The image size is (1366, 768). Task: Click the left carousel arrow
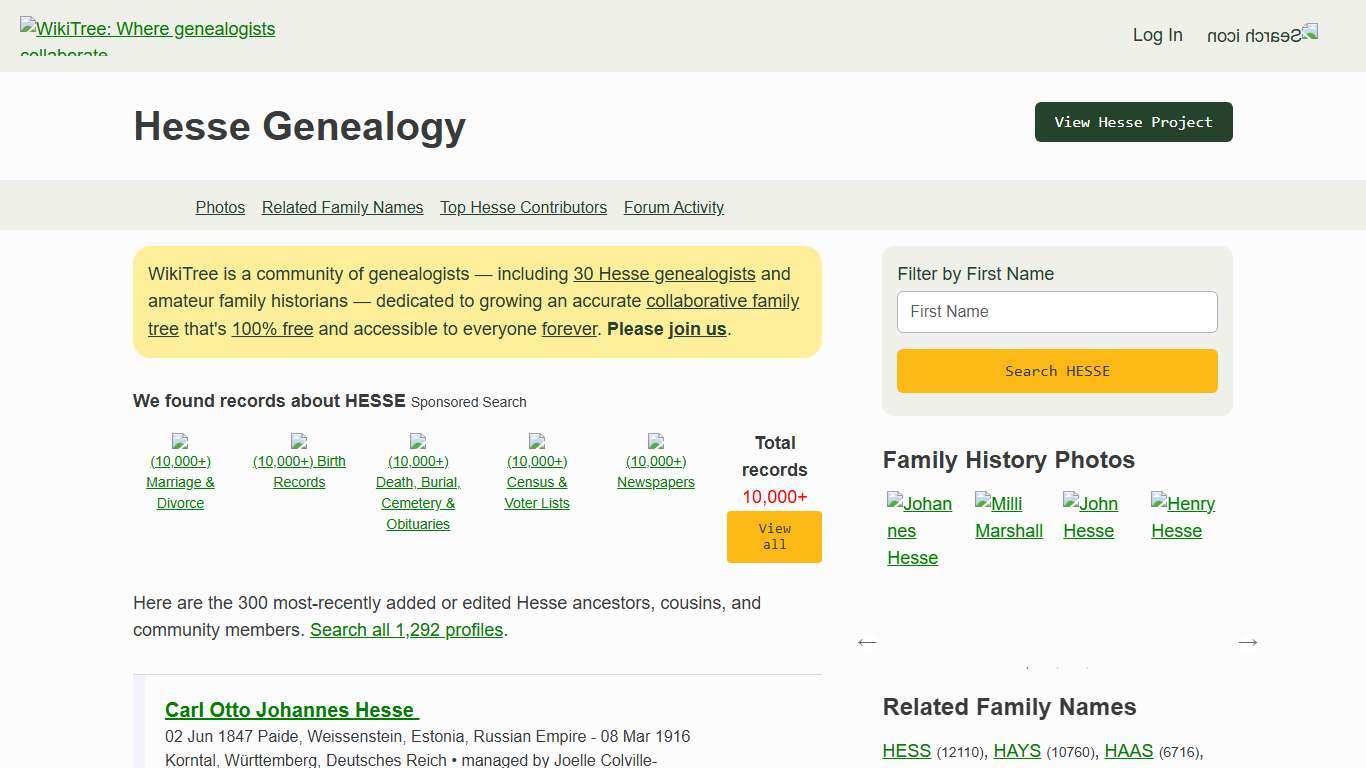pos(866,642)
